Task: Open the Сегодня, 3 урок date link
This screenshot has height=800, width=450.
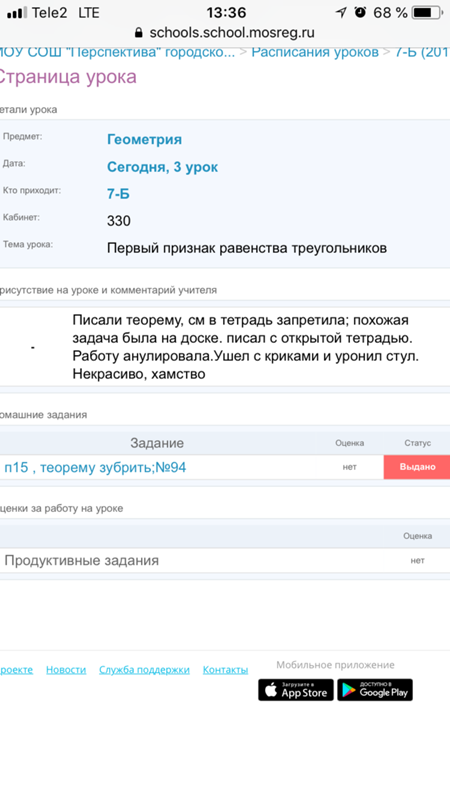Action: [162, 167]
